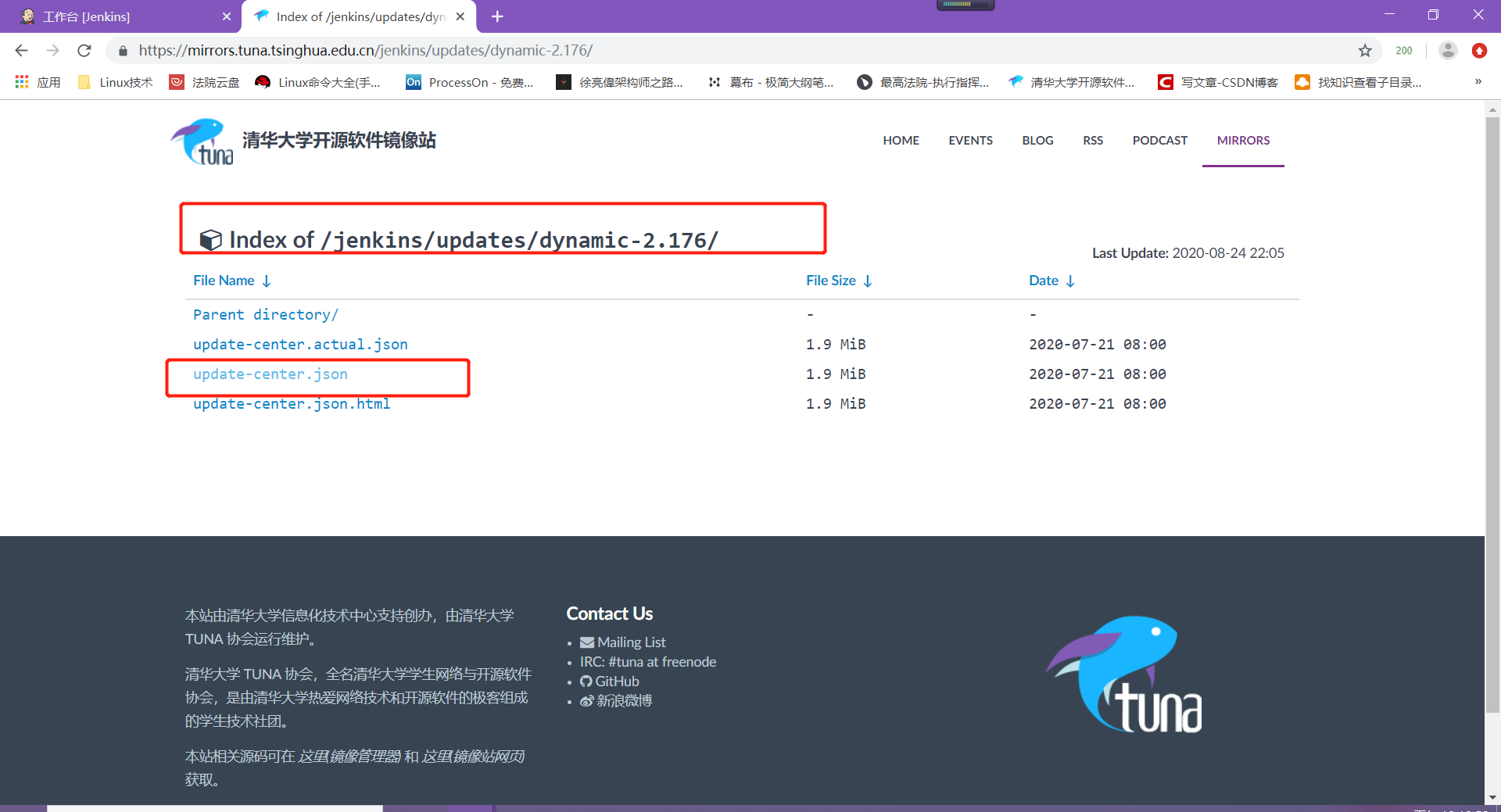
Task: Open the EVENTS navigation item
Action: tap(970, 141)
